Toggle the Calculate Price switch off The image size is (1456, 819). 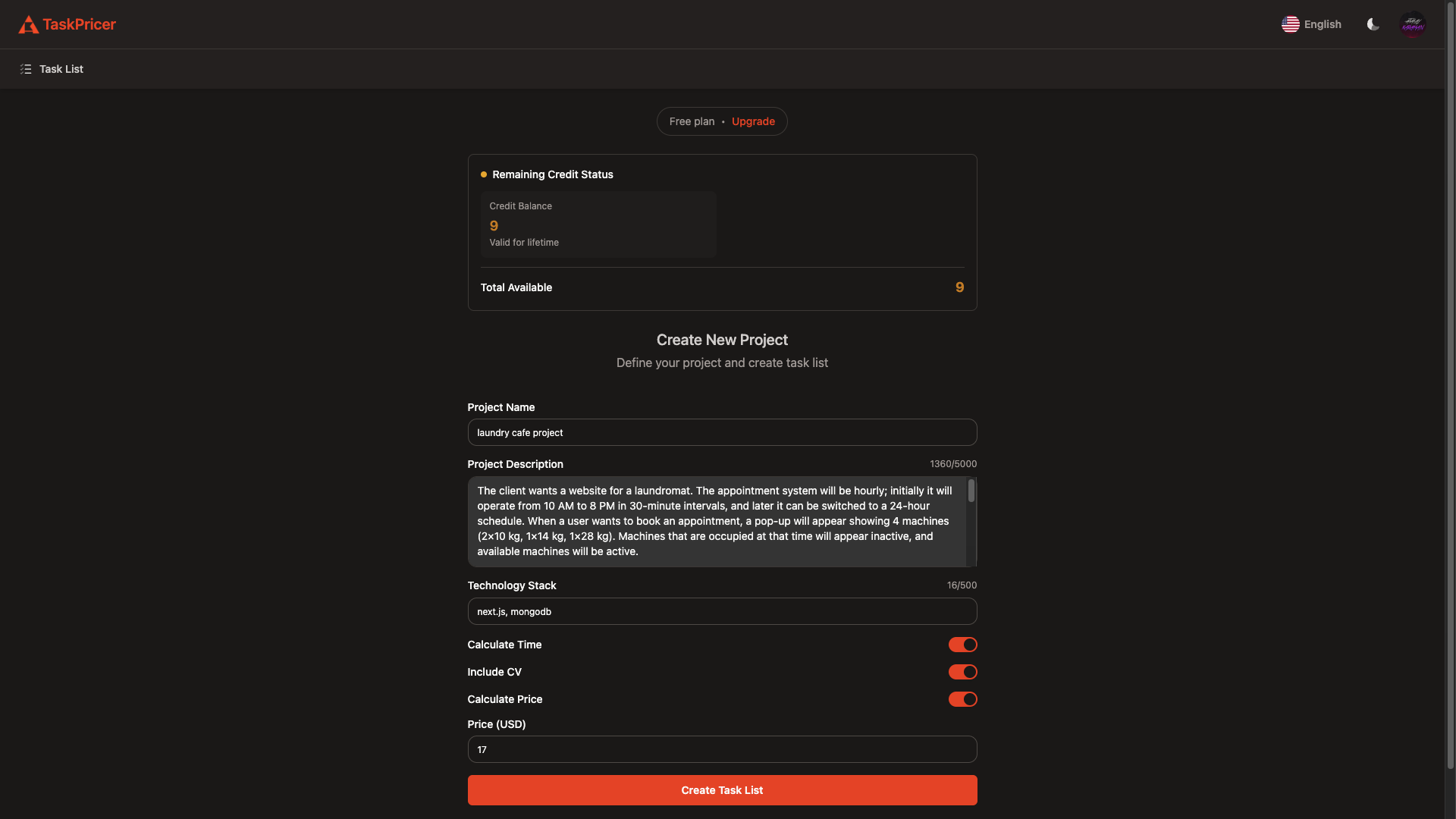(x=962, y=699)
